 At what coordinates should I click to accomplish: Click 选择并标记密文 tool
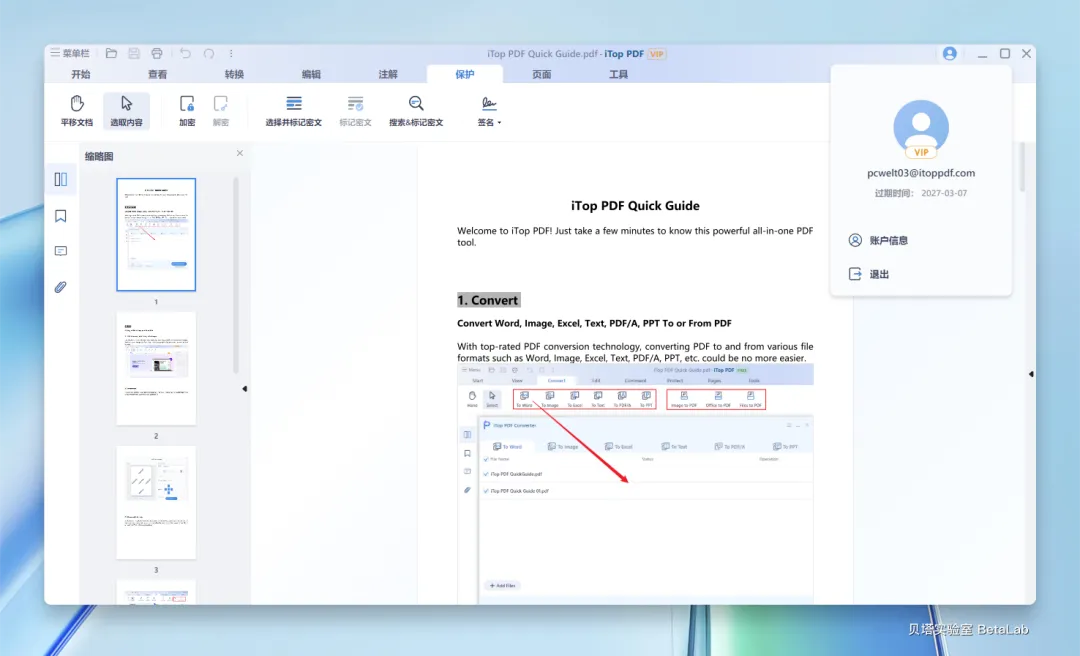pyautogui.click(x=293, y=111)
